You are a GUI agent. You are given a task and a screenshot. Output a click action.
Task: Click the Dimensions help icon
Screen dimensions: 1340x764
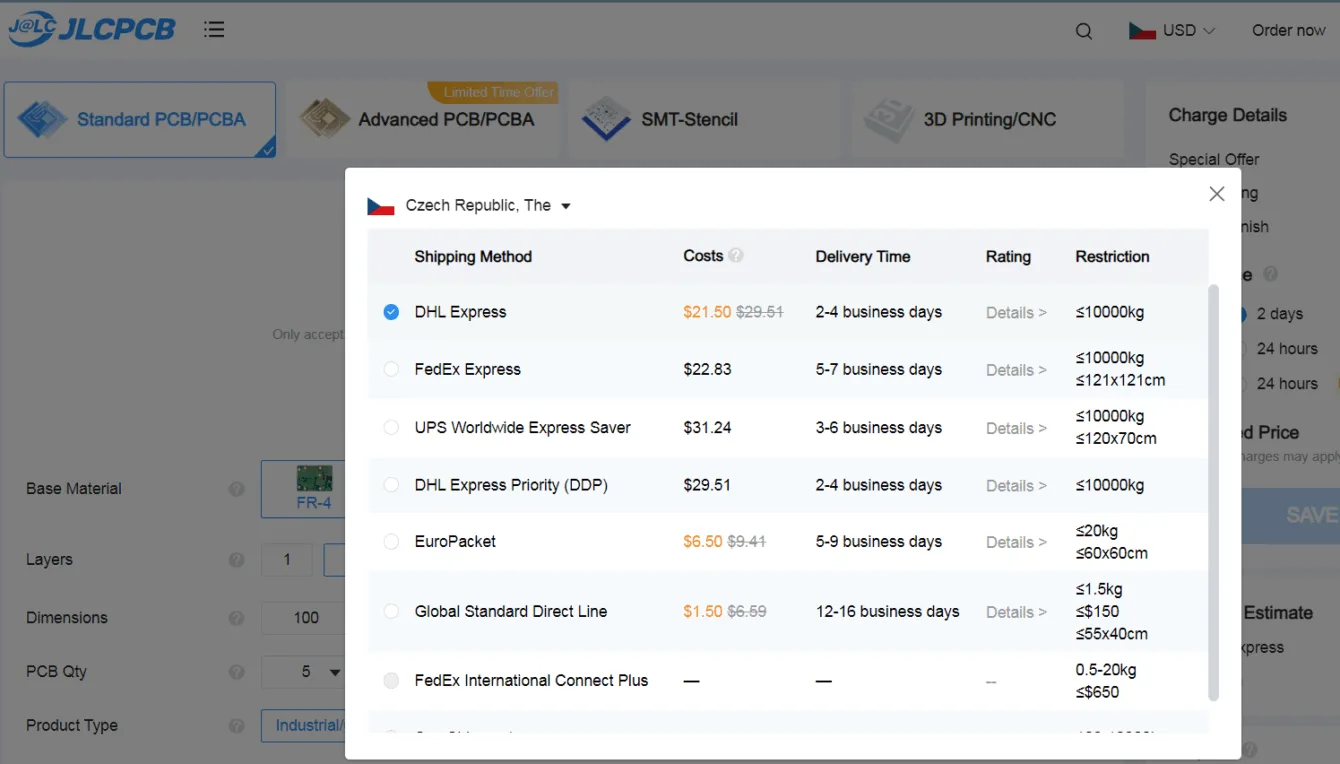[236, 618]
